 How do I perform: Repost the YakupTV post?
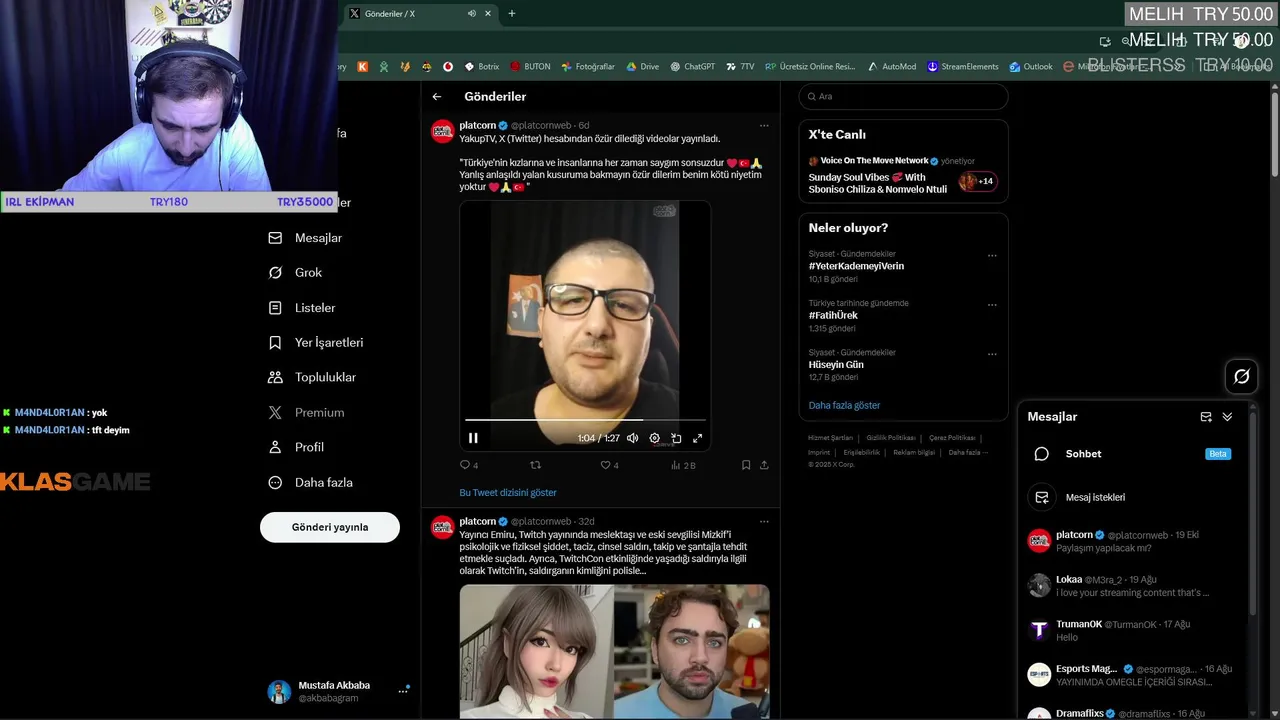pyautogui.click(x=535, y=465)
